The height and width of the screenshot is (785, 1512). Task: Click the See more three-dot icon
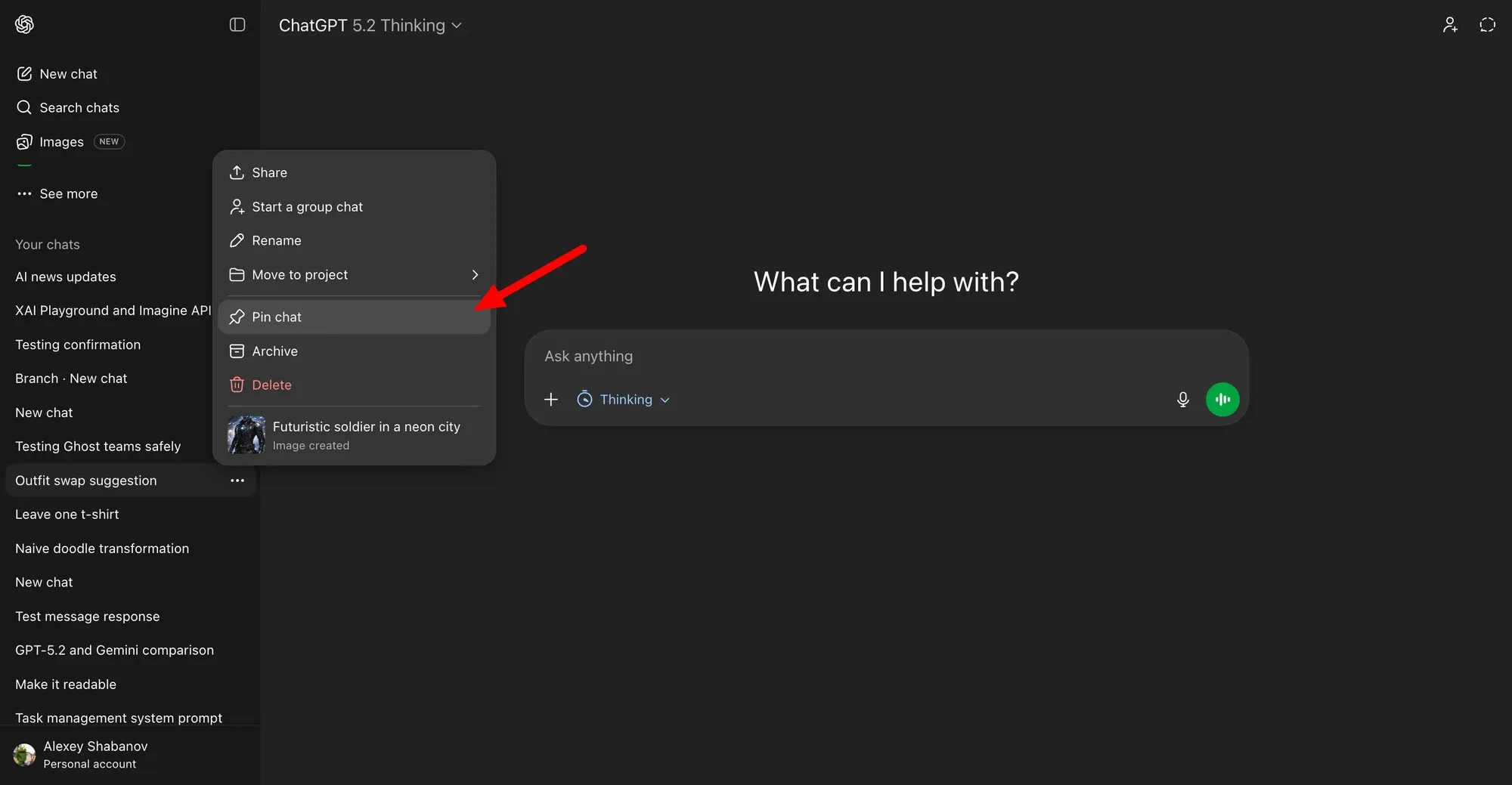[24, 193]
